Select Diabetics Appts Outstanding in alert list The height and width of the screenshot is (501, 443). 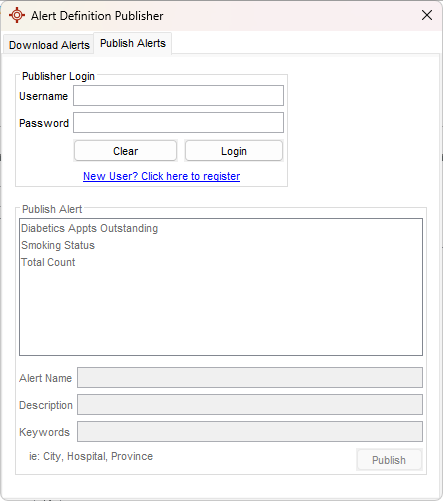[x=89, y=228]
